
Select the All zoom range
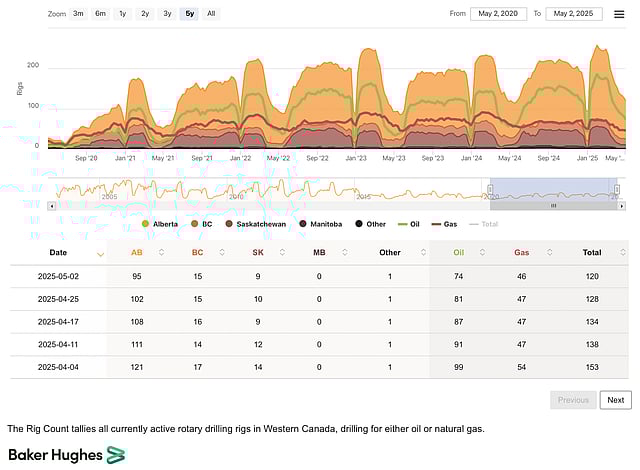click(x=211, y=14)
